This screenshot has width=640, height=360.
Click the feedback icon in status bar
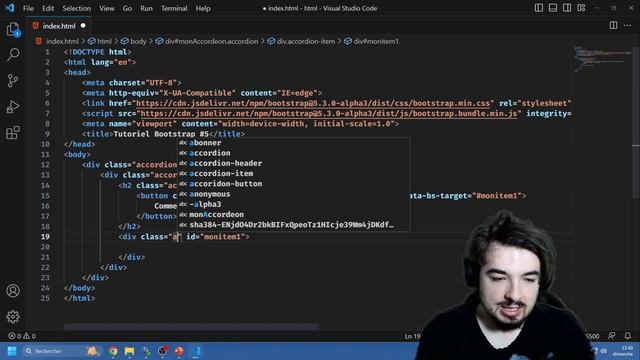click(611, 336)
